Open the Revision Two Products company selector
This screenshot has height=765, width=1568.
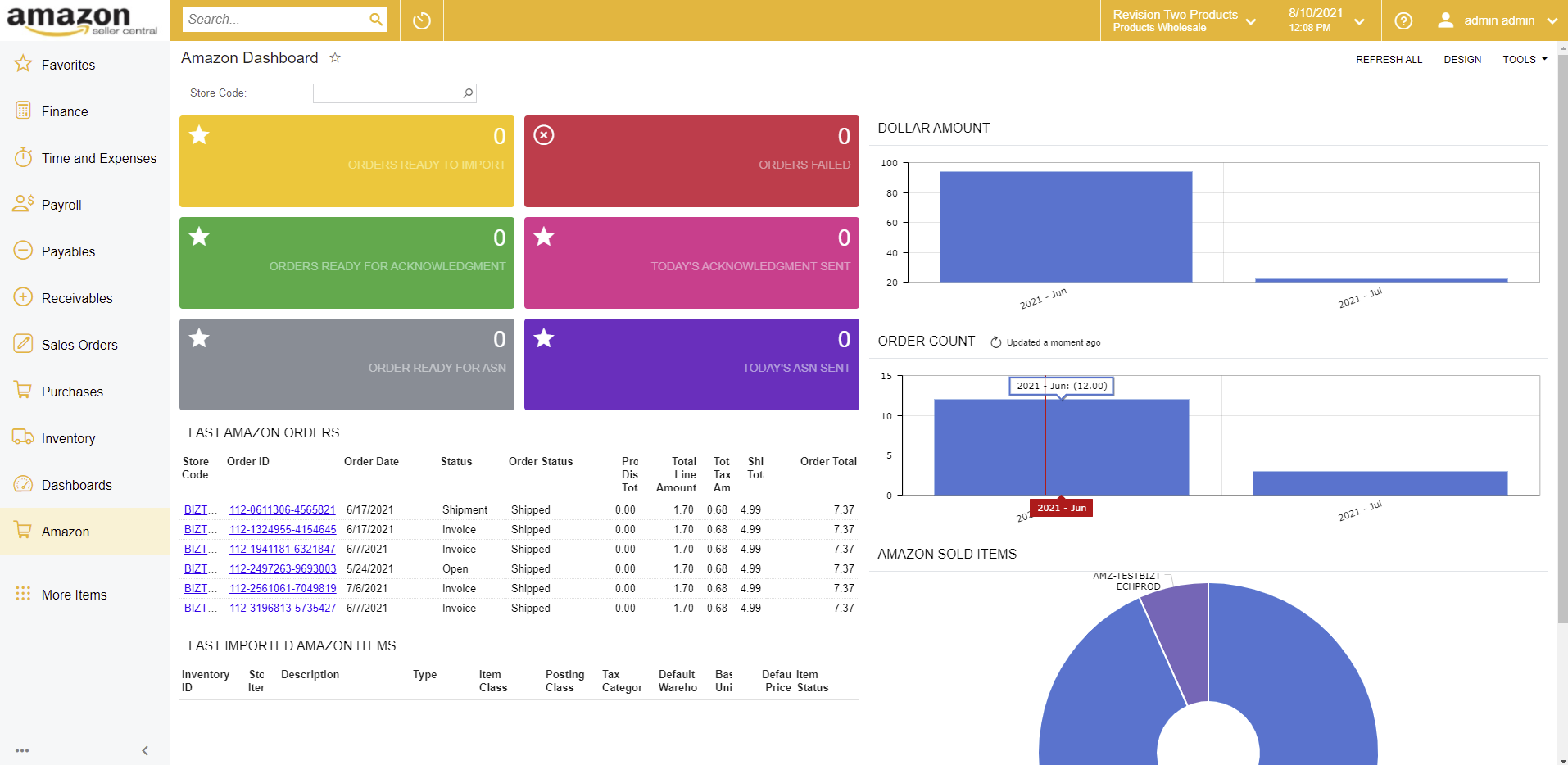click(1185, 20)
